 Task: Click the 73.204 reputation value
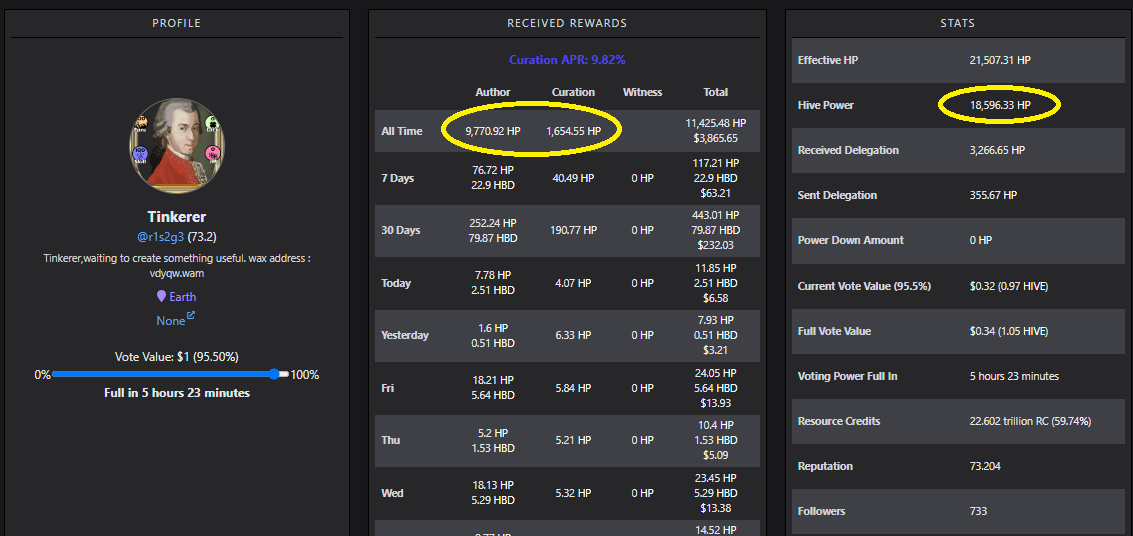point(985,466)
